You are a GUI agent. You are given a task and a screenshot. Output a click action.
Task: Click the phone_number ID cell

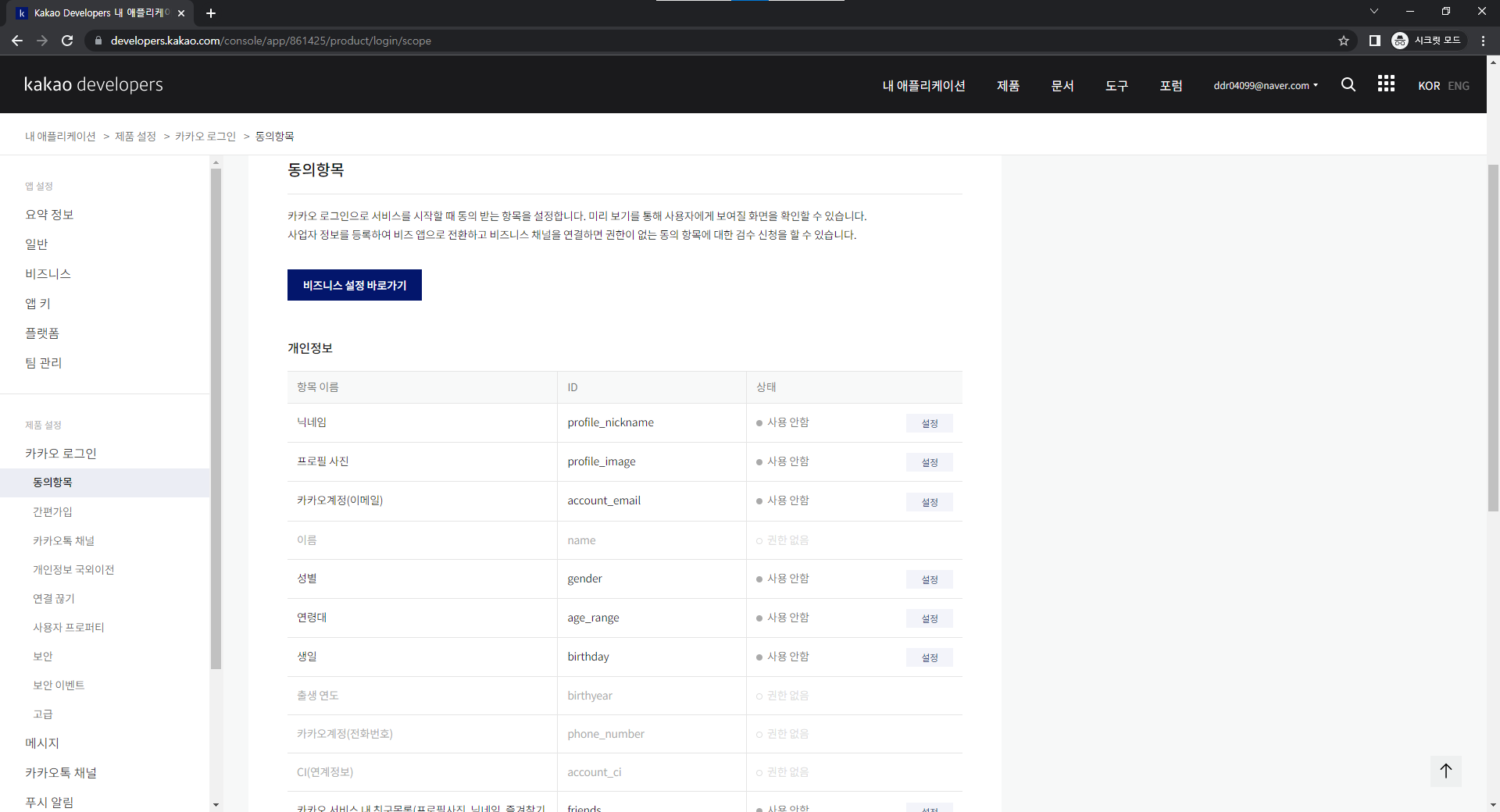click(652, 734)
